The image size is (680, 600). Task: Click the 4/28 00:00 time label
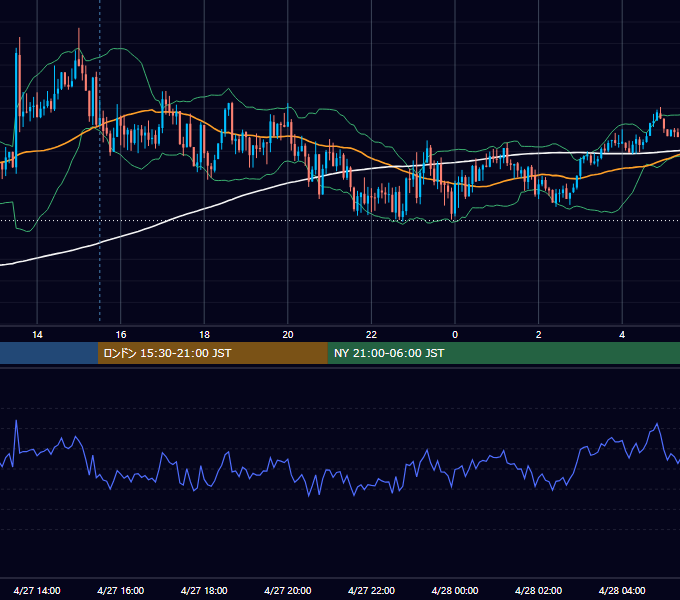pyautogui.click(x=455, y=590)
